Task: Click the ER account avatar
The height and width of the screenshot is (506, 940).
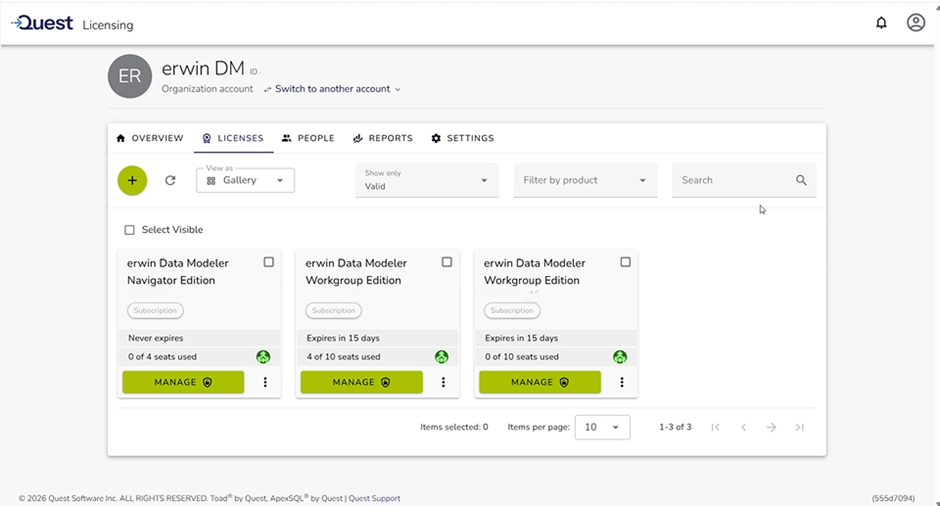Action: click(129, 76)
